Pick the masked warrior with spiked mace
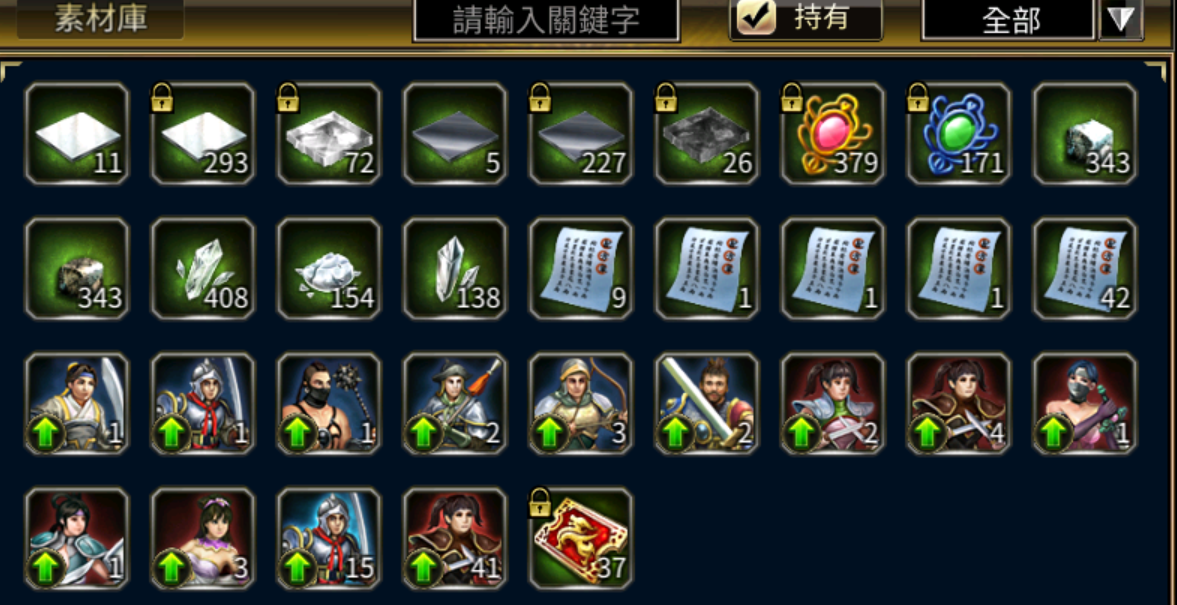The image size is (1177, 605). [329, 404]
